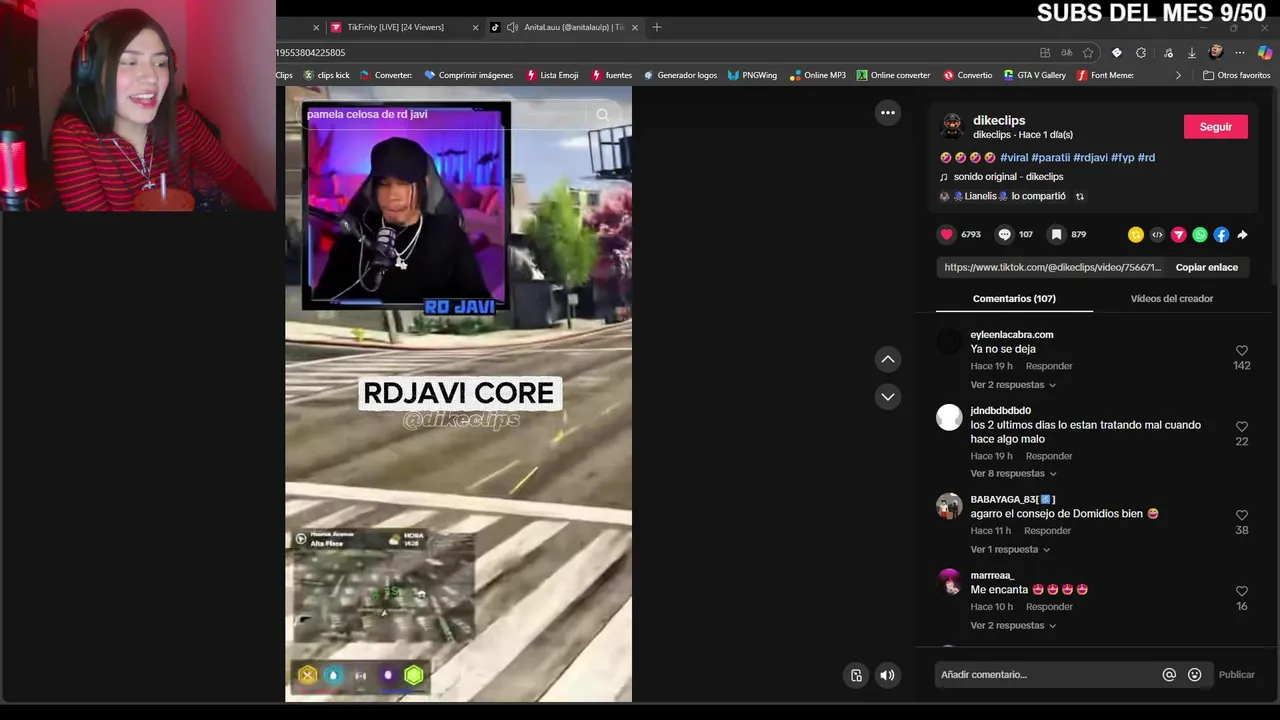Like eyleenlacabra.com's comment heart

(1242, 350)
